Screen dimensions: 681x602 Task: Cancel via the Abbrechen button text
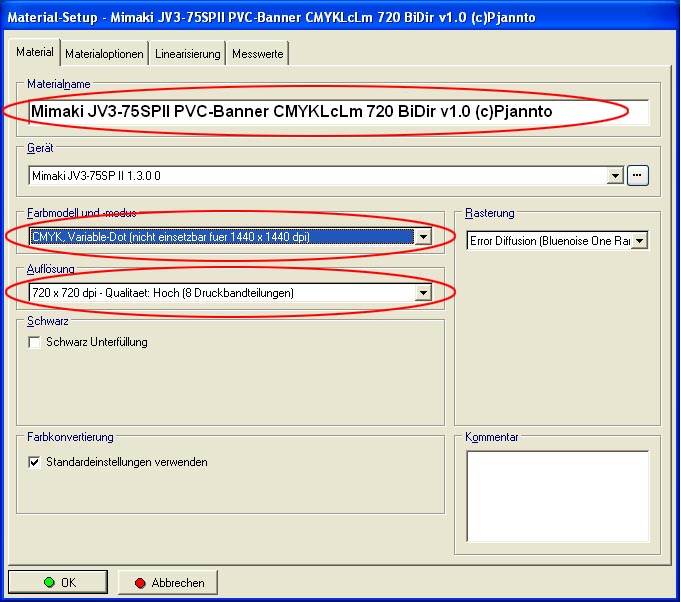[x=178, y=582]
